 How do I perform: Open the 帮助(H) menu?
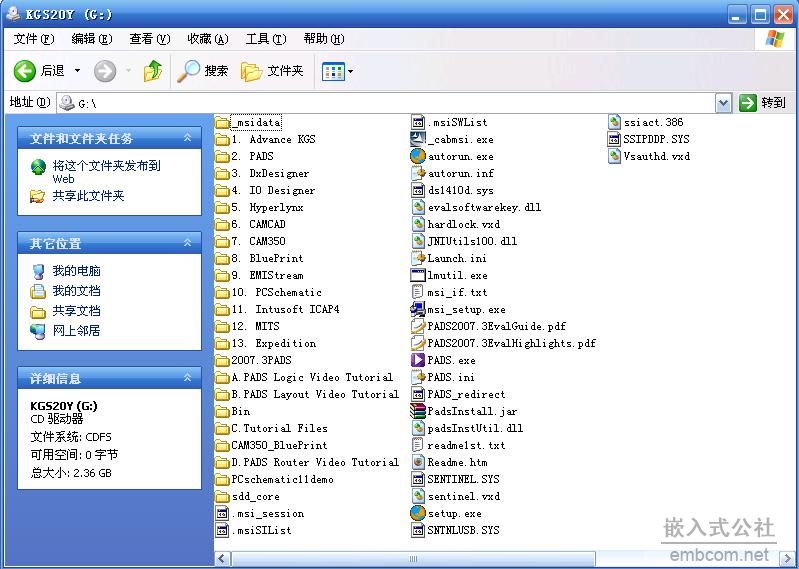pos(324,39)
